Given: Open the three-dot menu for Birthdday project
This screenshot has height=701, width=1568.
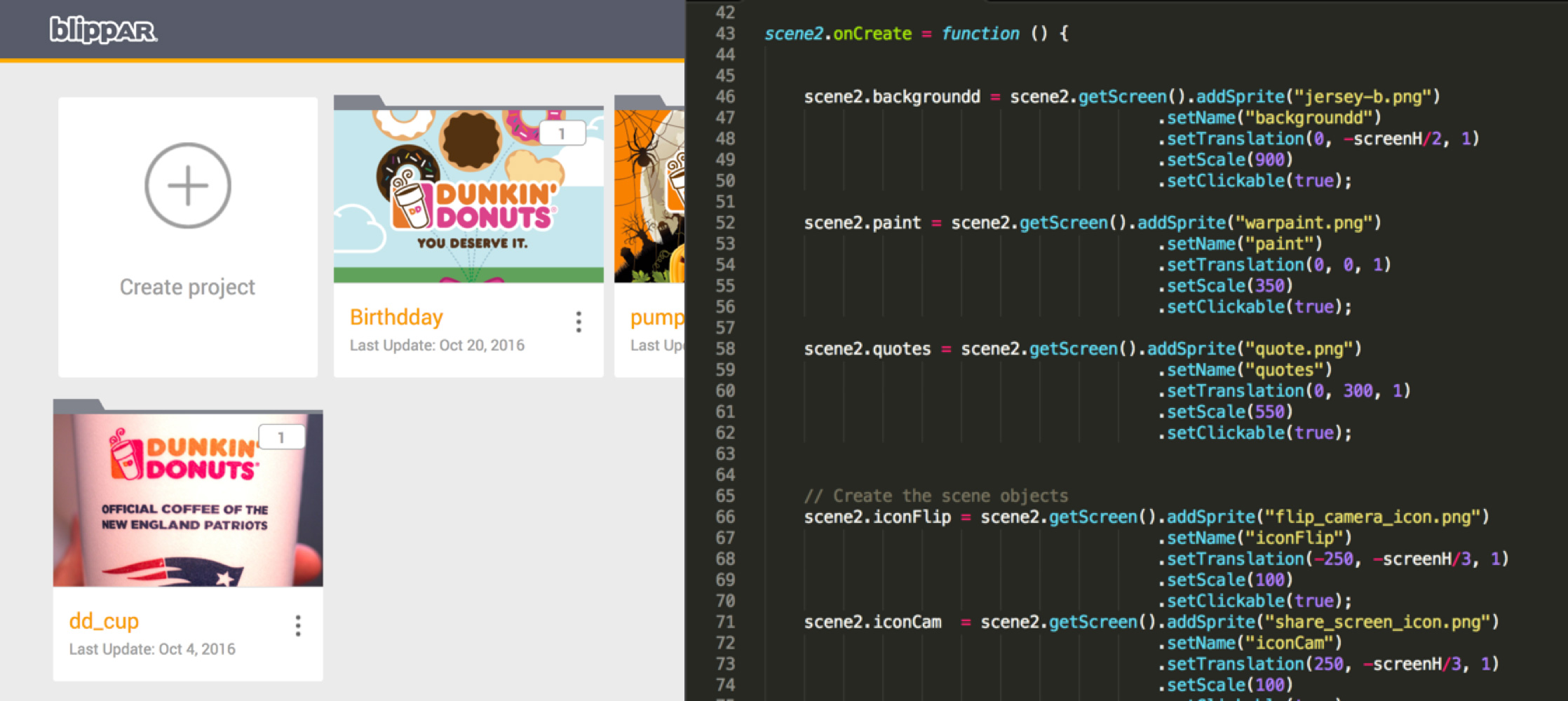Looking at the screenshot, I should [x=579, y=322].
